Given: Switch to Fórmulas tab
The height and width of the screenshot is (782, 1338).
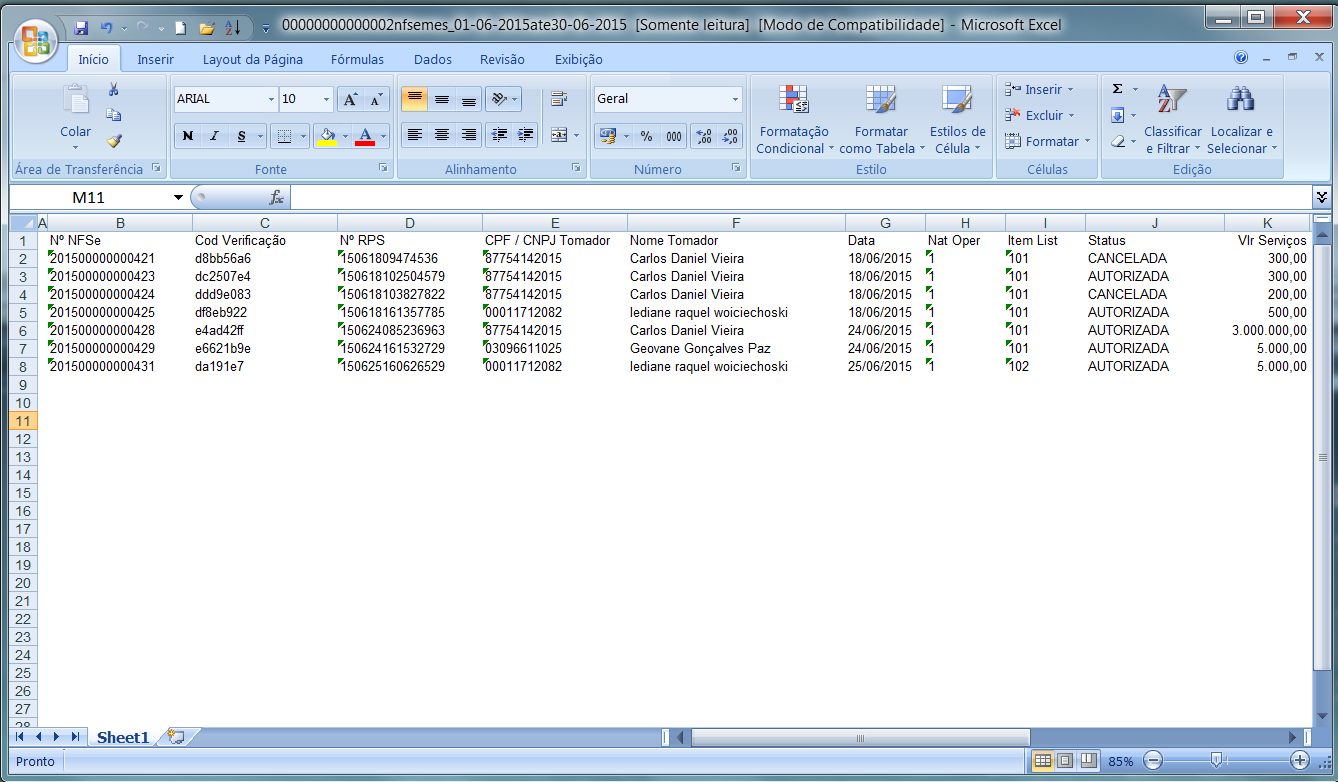Looking at the screenshot, I should pyautogui.click(x=357, y=60).
